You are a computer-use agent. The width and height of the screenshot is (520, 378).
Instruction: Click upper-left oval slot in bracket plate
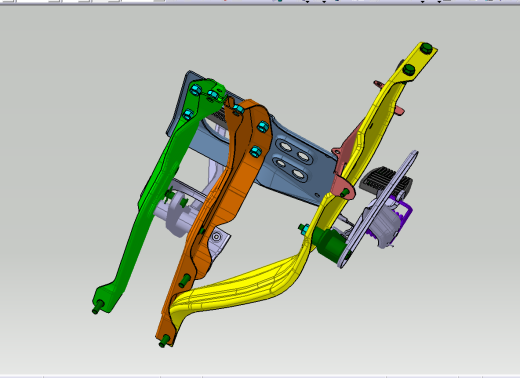tap(286, 146)
